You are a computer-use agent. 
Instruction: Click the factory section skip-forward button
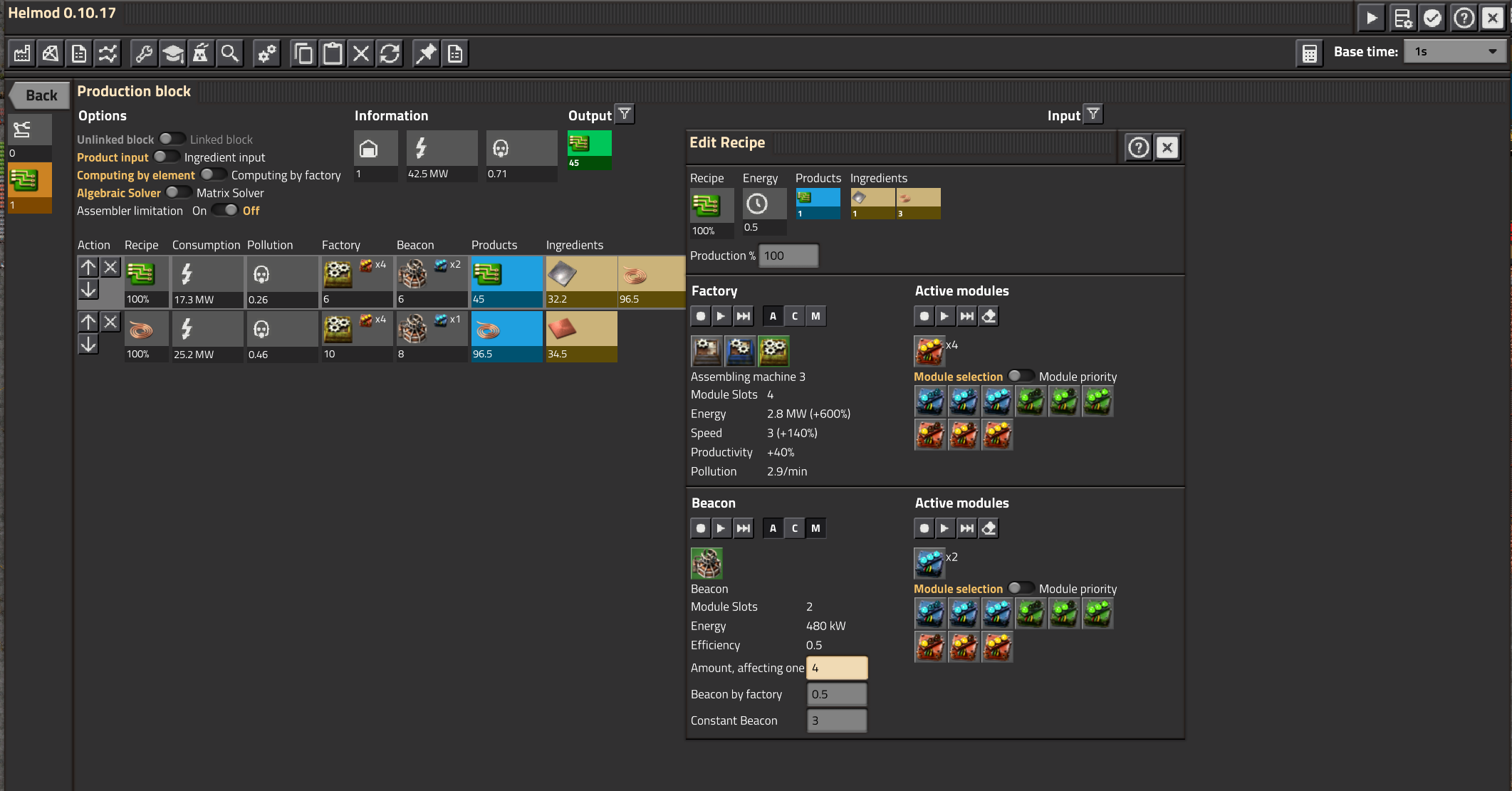[744, 316]
